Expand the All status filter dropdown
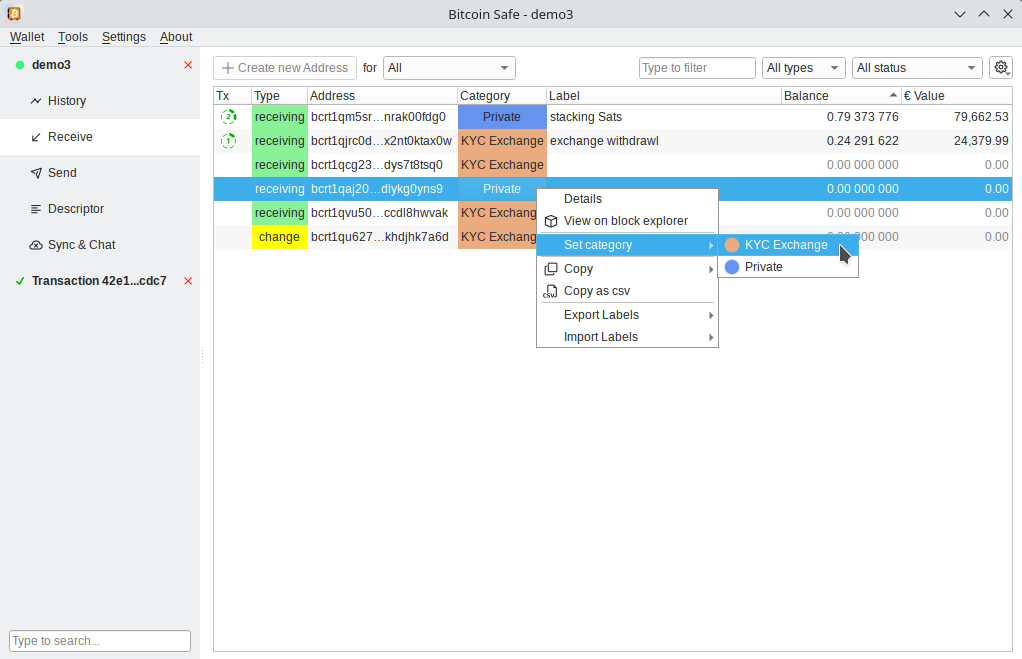1022x659 pixels. [x=917, y=68]
